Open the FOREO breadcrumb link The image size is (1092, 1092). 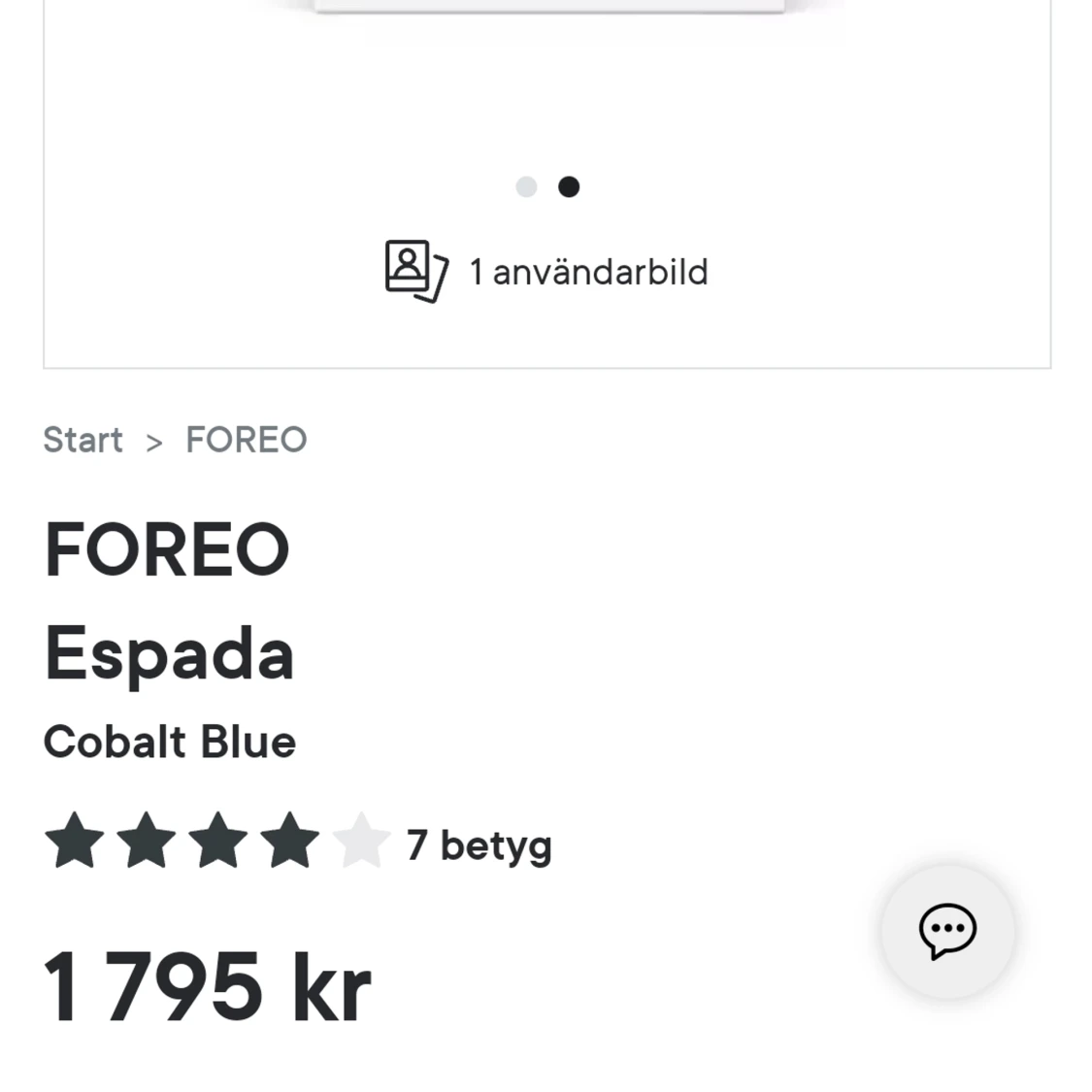click(x=247, y=440)
